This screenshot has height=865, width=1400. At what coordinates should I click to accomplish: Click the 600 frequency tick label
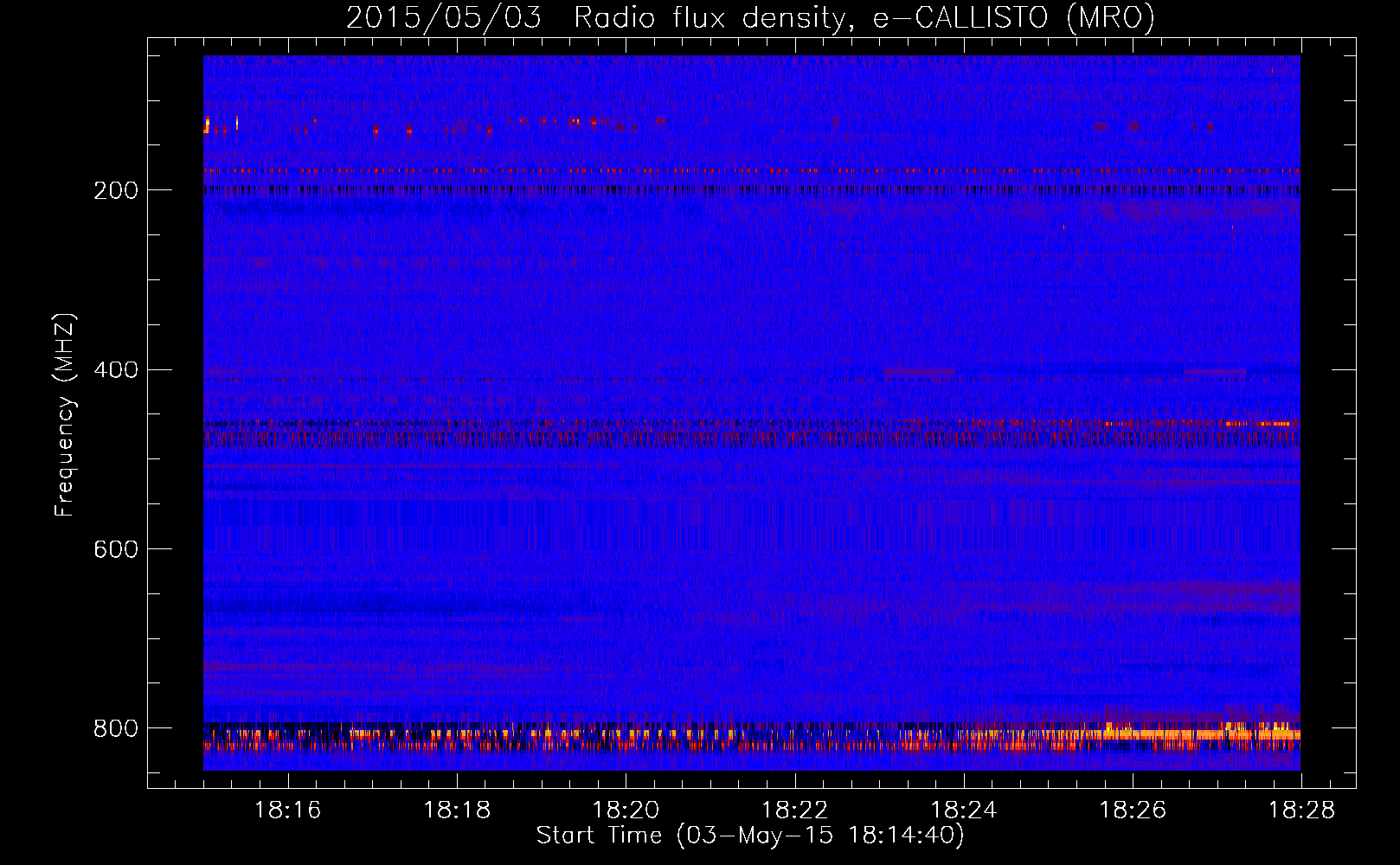pyautogui.click(x=116, y=549)
